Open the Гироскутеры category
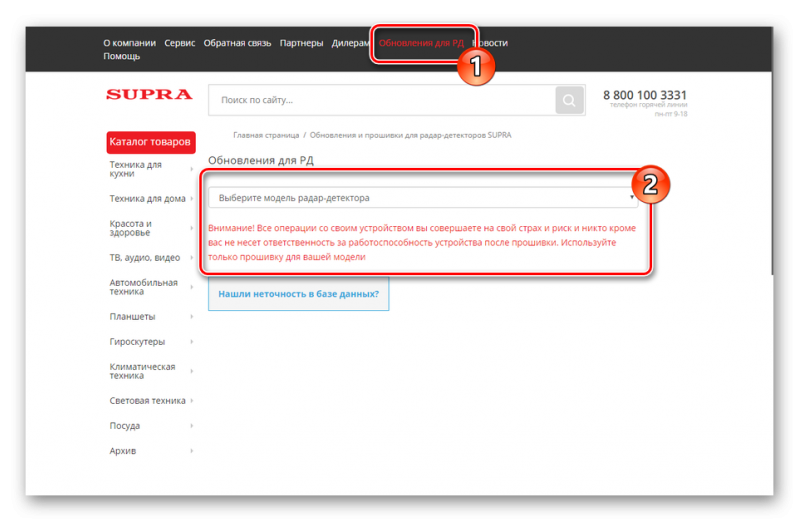The width and height of the screenshot is (800, 522). 137,342
